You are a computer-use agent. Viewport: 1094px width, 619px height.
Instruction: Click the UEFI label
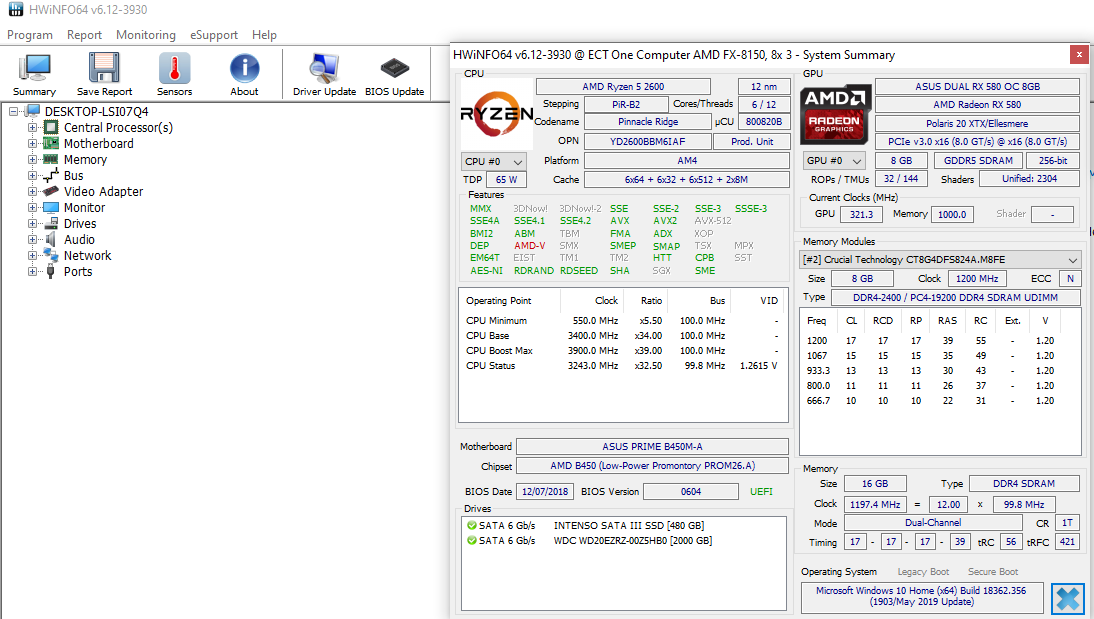(x=761, y=491)
